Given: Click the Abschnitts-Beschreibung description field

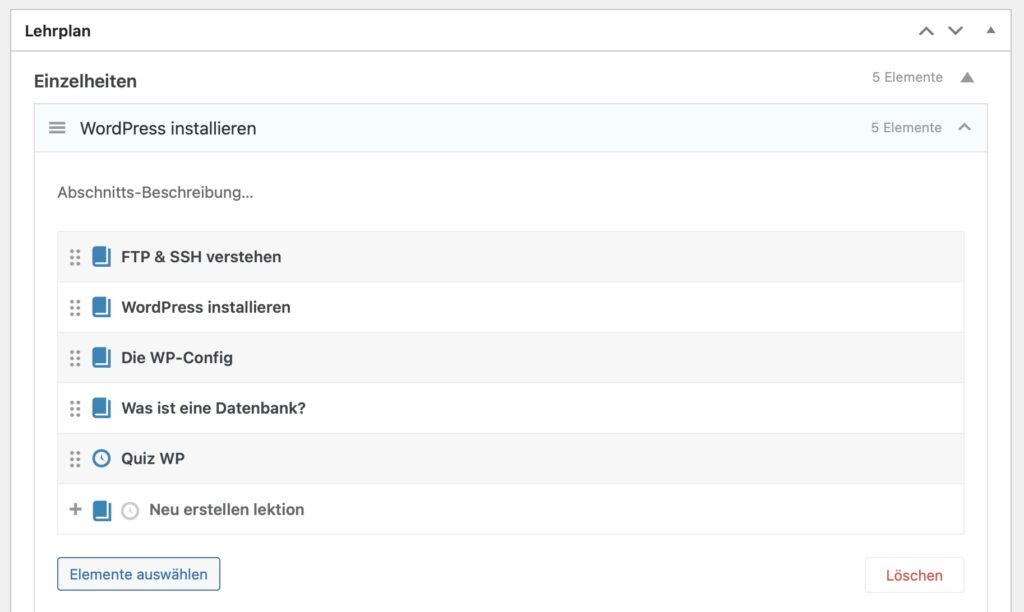Looking at the screenshot, I should coord(155,193).
